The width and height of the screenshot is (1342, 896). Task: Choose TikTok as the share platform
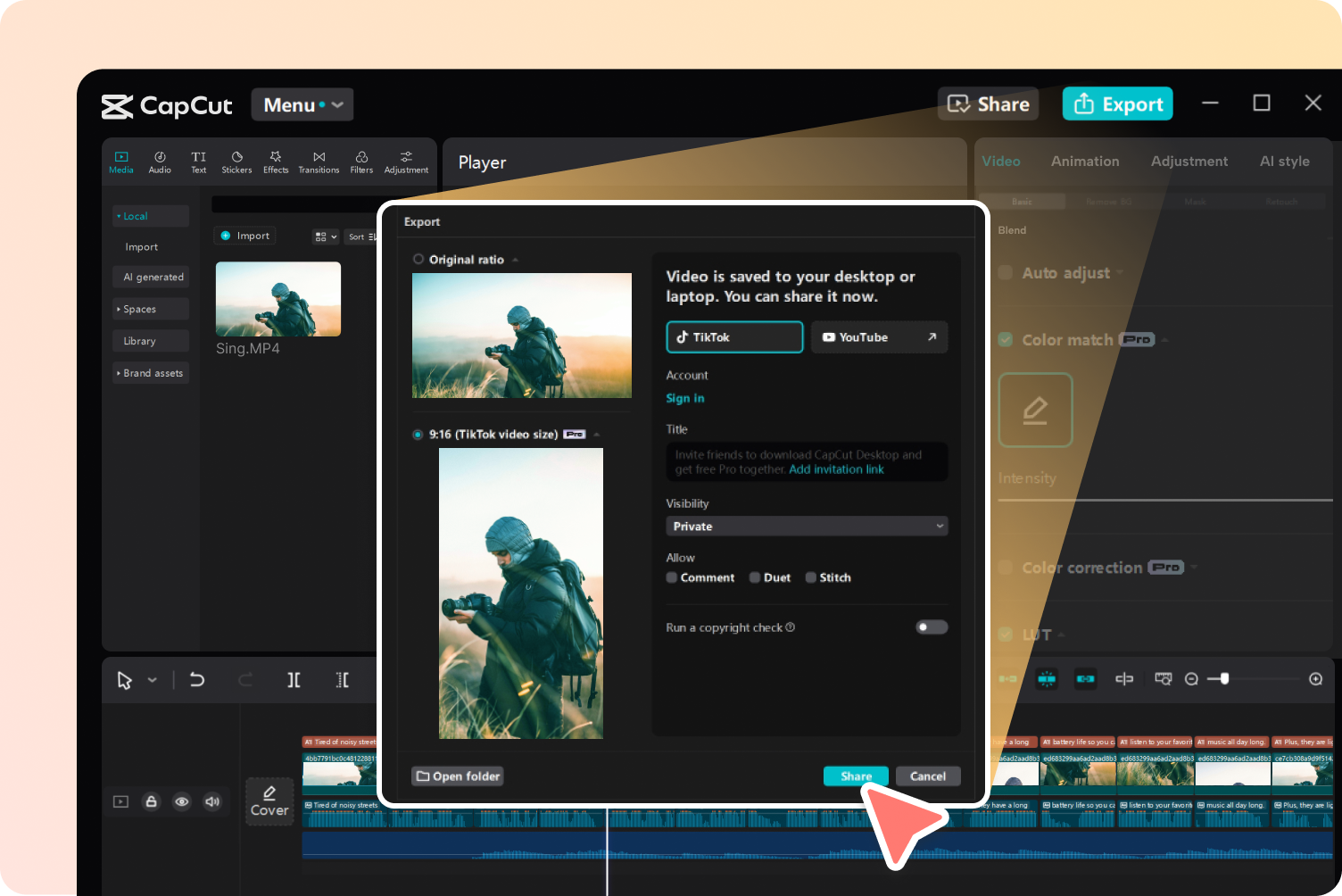[x=734, y=337]
